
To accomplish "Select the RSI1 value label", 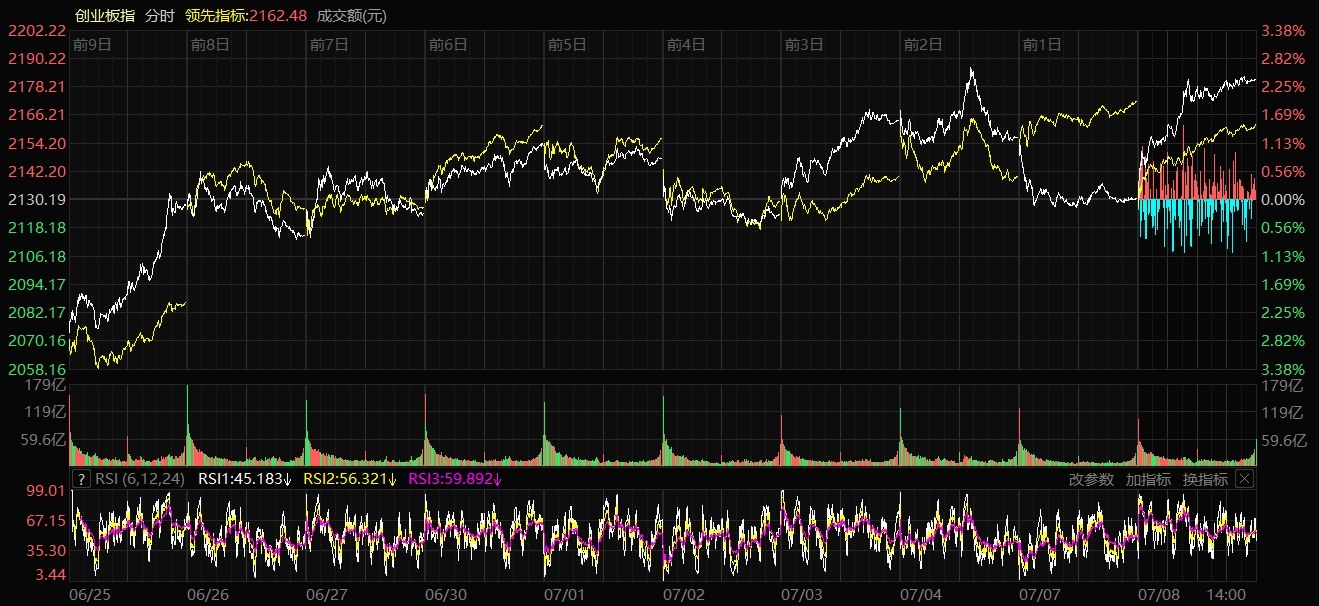I will pyautogui.click(x=244, y=479).
